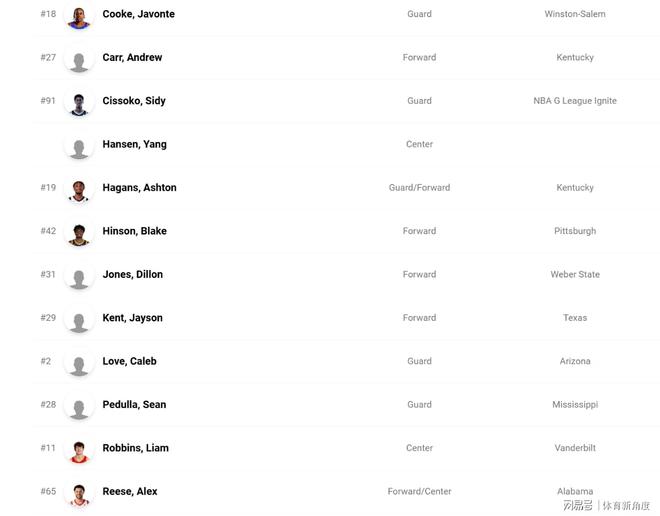Click the Hinson, Blake name link
This screenshot has height=516, width=660.
[x=134, y=231]
